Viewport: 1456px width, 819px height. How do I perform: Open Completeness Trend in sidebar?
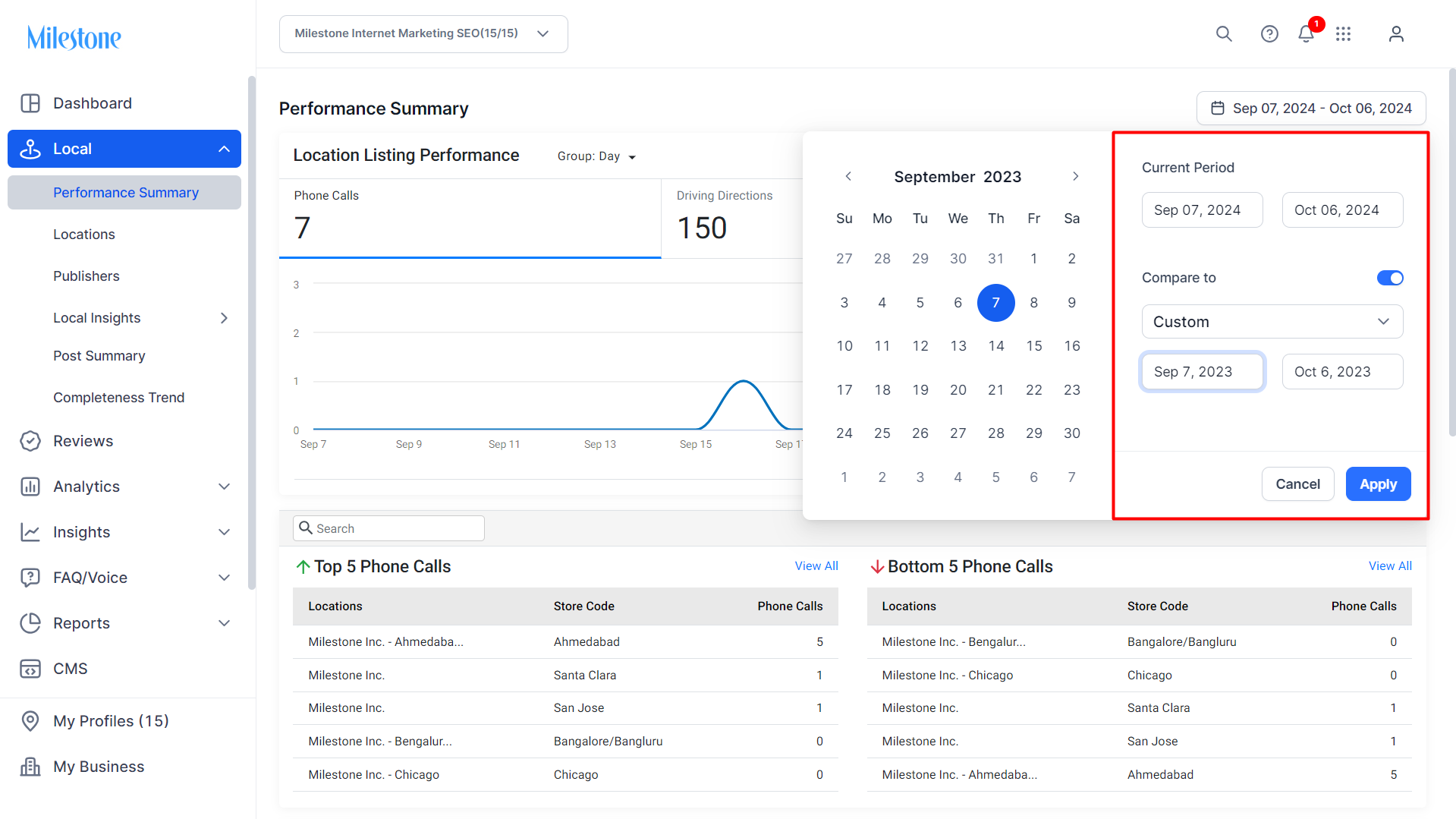pos(119,398)
